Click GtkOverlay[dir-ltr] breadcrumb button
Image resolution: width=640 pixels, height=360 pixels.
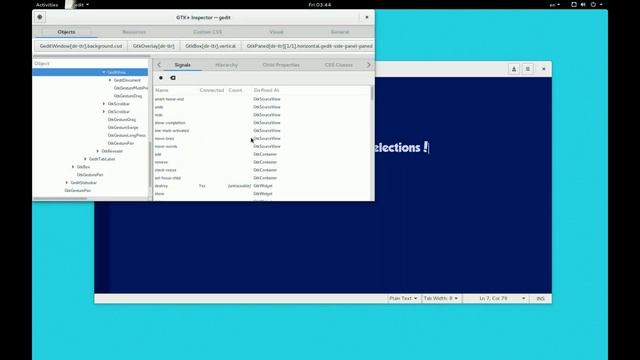(153, 46)
